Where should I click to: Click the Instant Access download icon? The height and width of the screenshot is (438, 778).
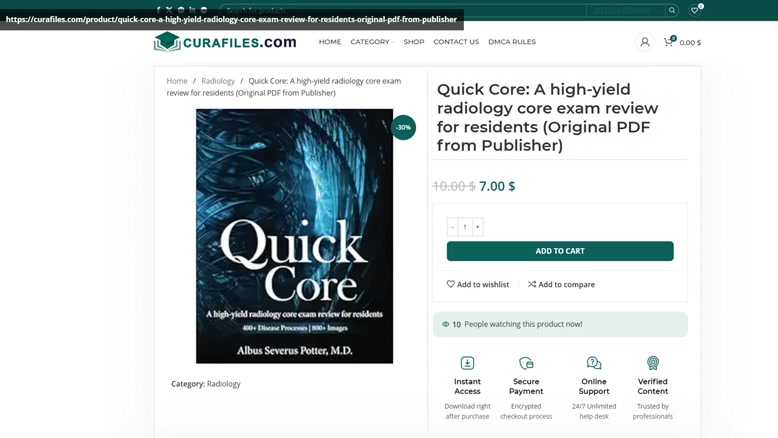pos(467,363)
